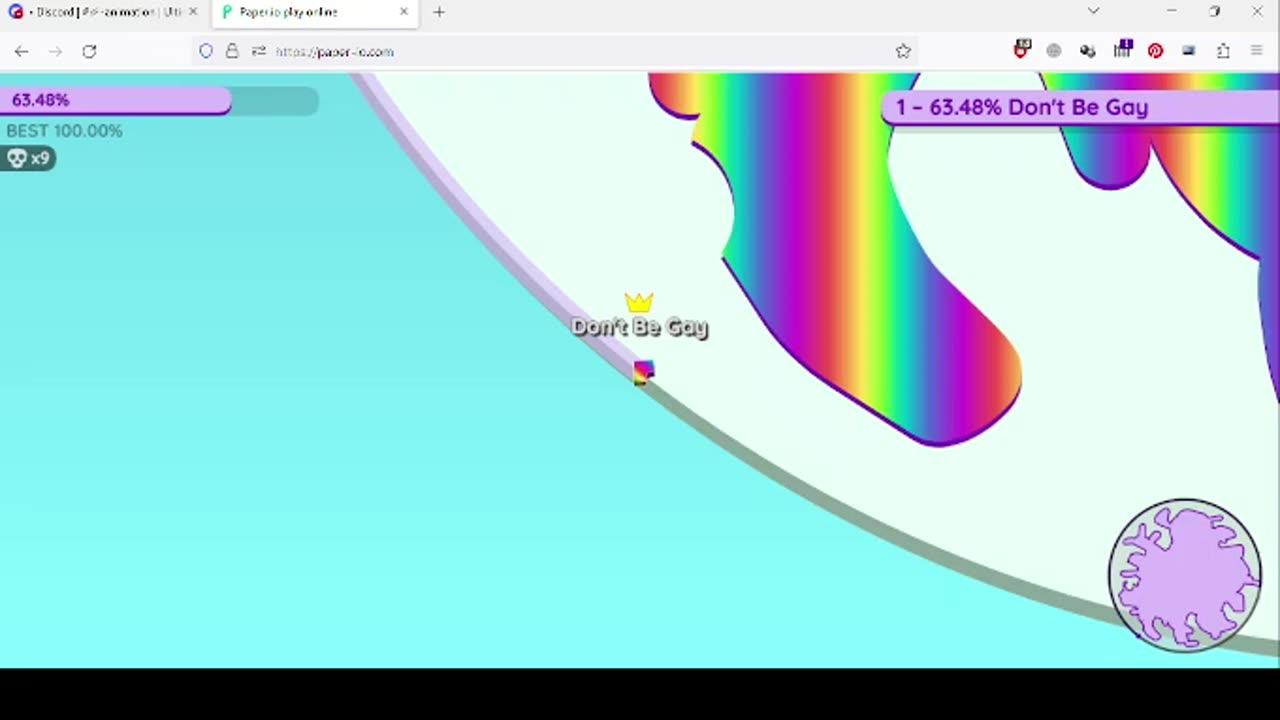1280x720 pixels.
Task: Click the site security padlock icon
Action: click(x=232, y=51)
